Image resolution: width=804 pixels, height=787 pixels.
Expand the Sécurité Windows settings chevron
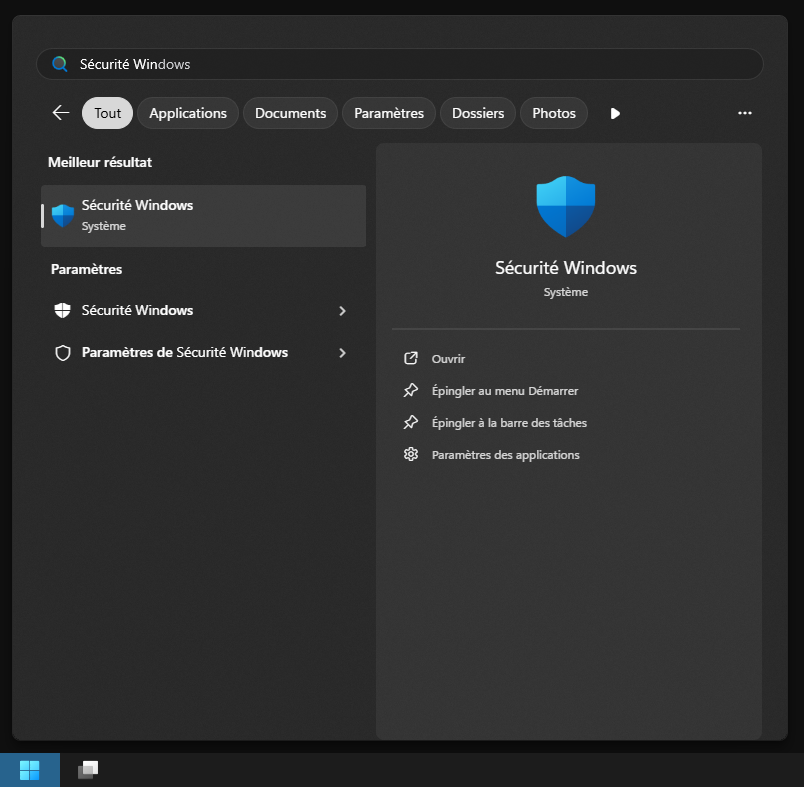click(343, 311)
